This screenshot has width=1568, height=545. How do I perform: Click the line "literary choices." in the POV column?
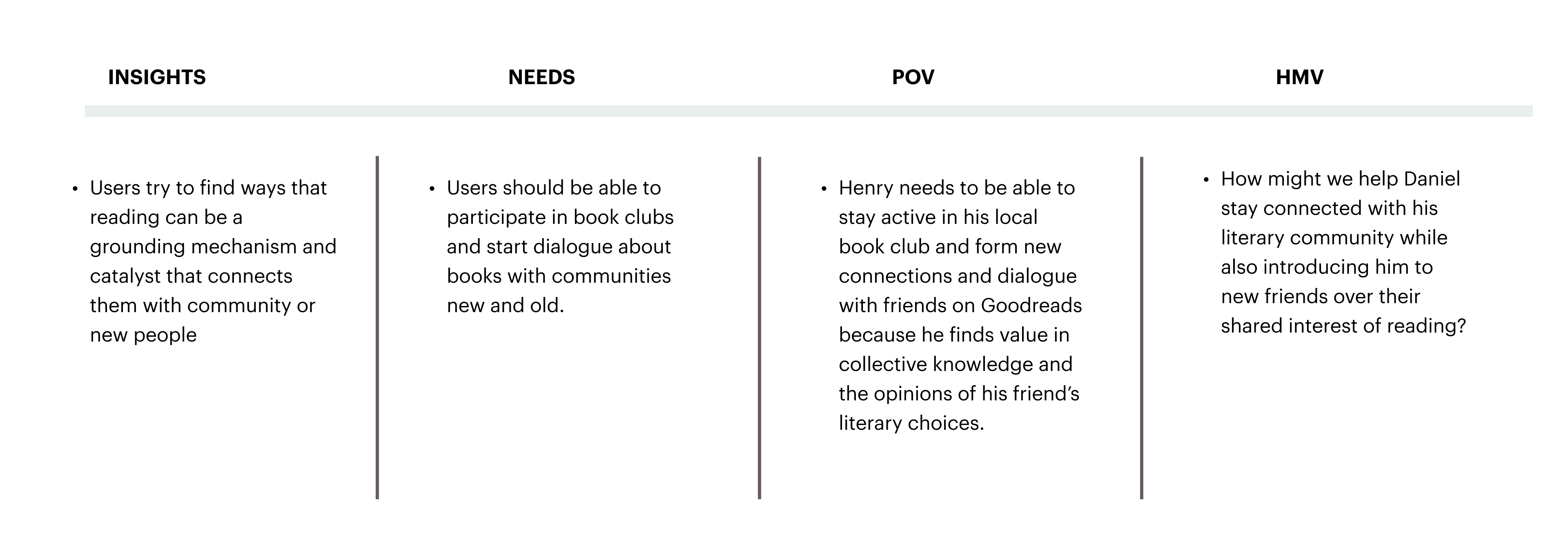point(911,423)
